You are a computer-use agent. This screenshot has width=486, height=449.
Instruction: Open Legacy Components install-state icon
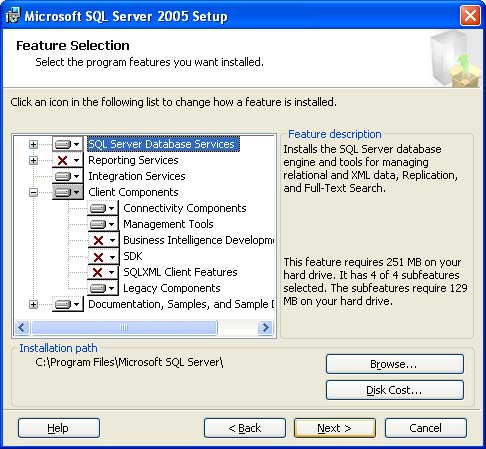[103, 288]
